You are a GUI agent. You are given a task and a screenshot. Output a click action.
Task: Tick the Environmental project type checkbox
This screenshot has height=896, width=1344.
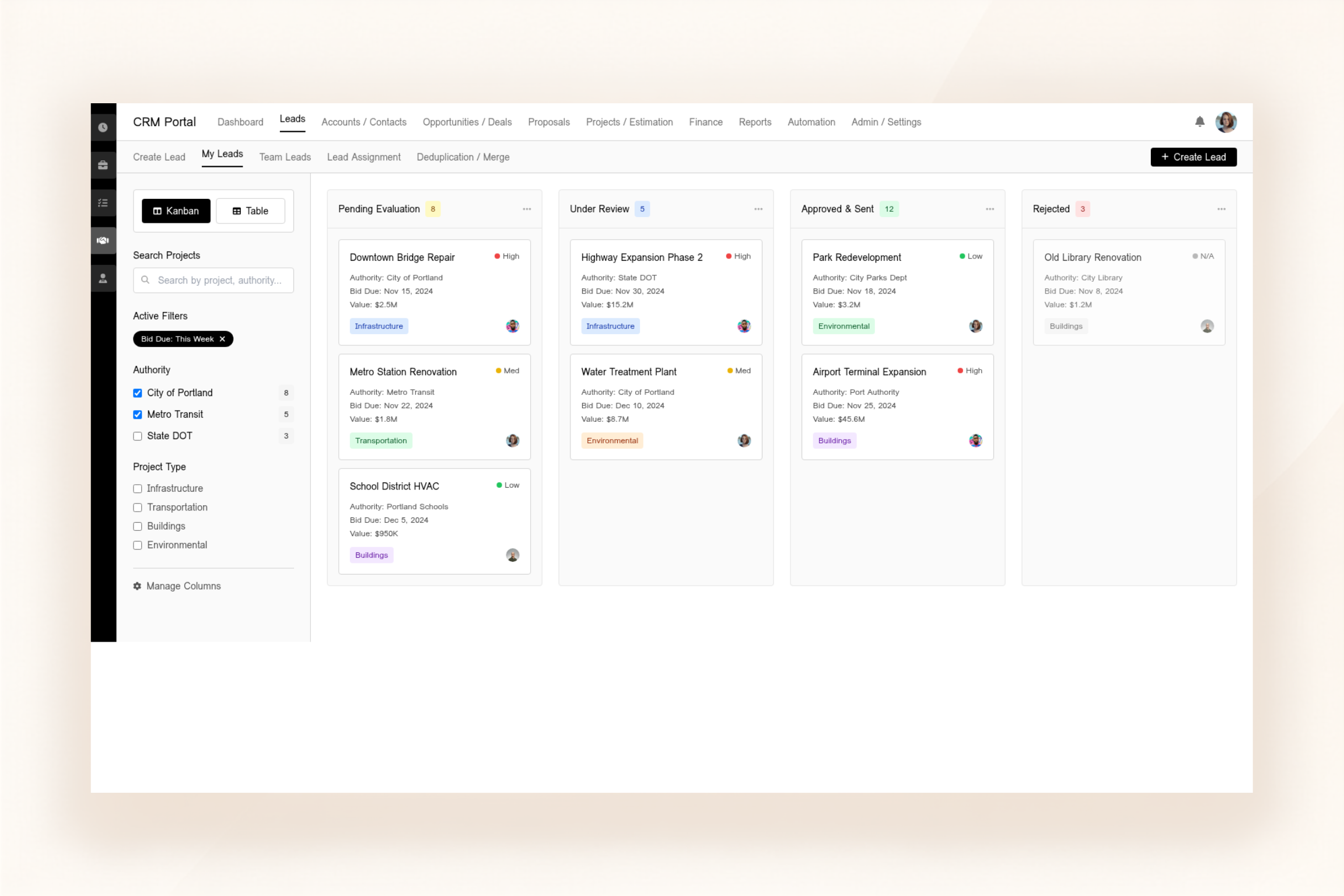click(x=138, y=545)
